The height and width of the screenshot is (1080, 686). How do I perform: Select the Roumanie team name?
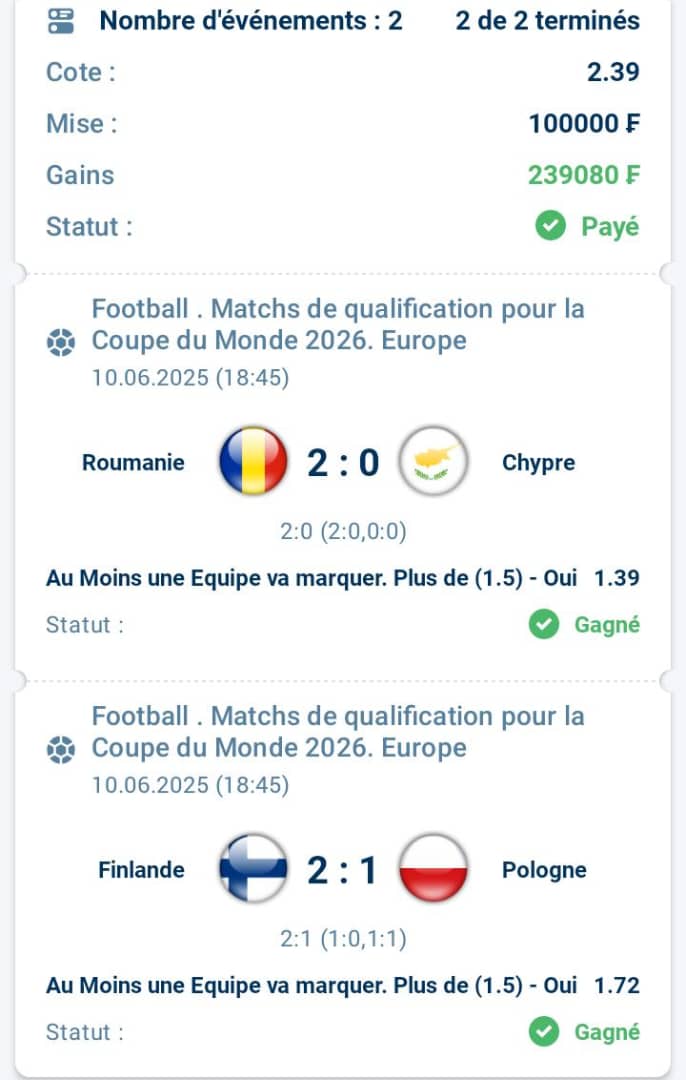(x=133, y=462)
